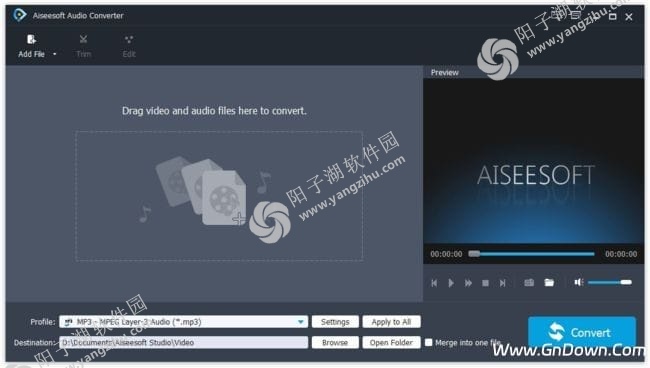This screenshot has width=650, height=368.
Task: Open the Profile format dropdown
Action: click(x=184, y=322)
